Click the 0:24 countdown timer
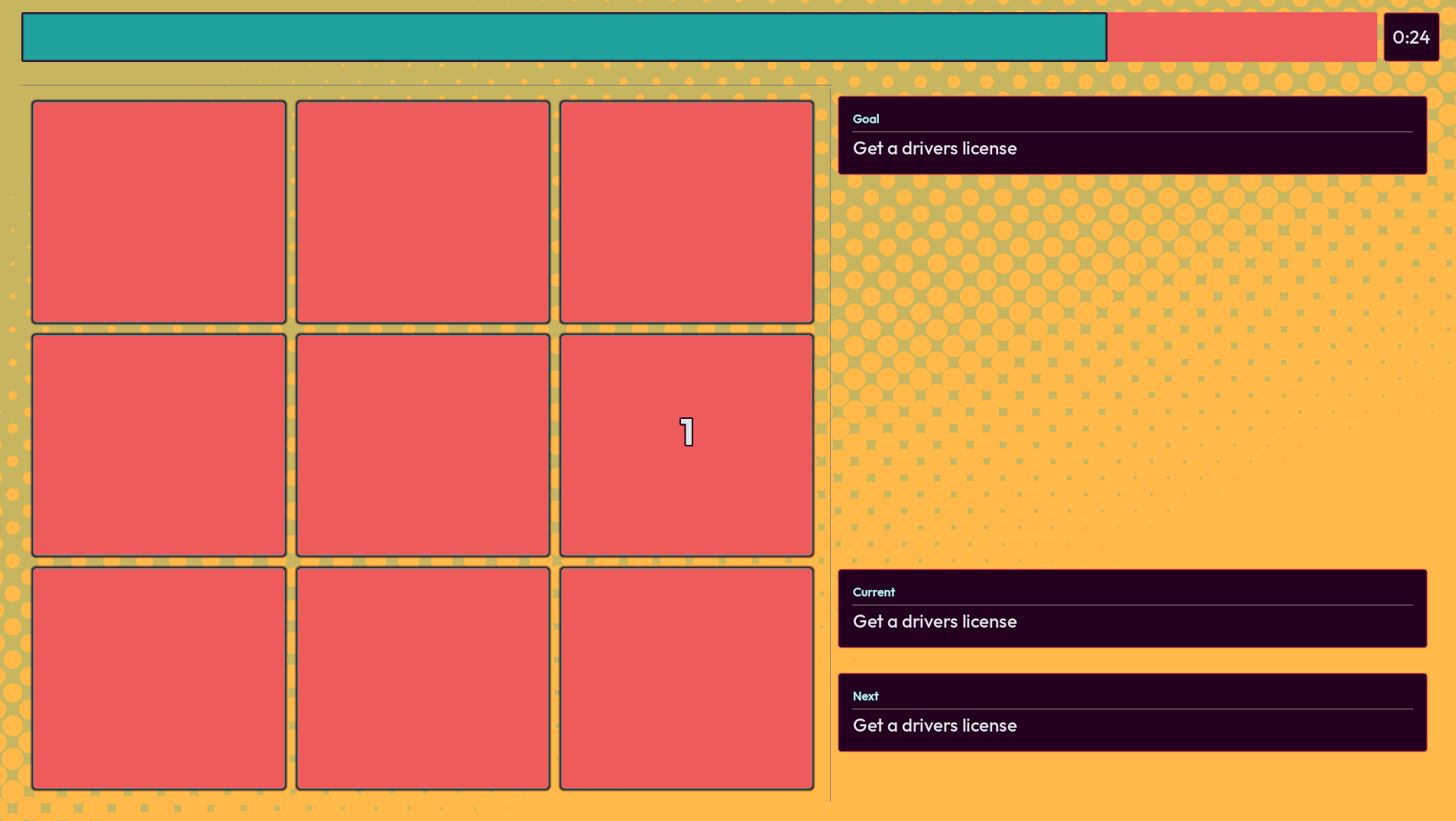The height and width of the screenshot is (821, 1456). click(1411, 37)
